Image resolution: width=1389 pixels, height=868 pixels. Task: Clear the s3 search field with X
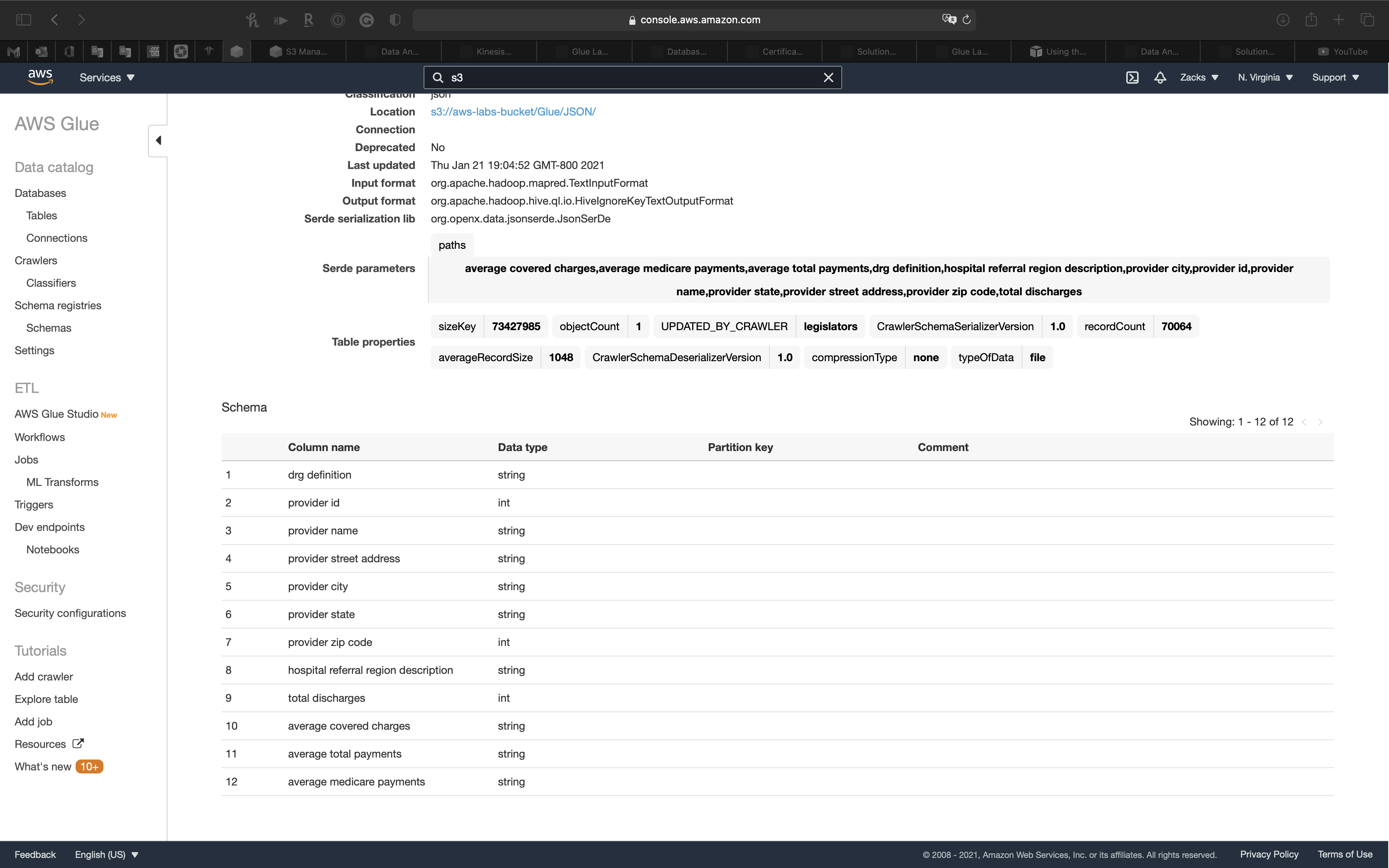828,77
